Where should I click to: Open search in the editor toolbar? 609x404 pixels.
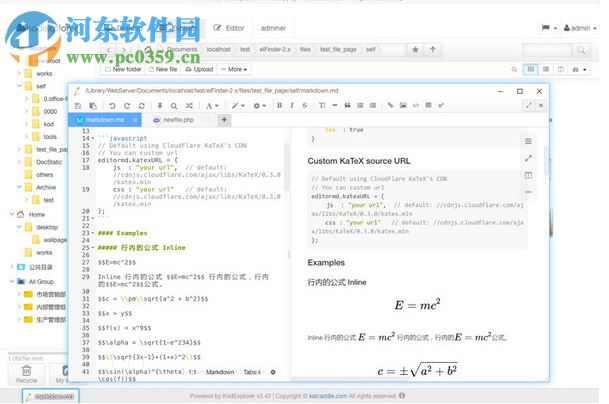tap(174, 106)
